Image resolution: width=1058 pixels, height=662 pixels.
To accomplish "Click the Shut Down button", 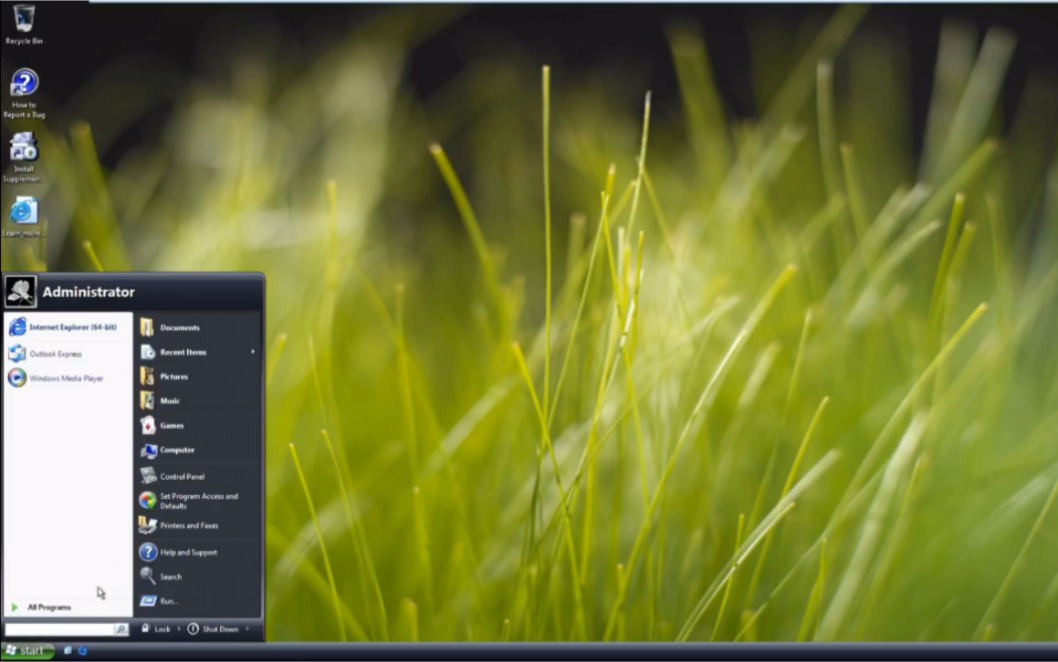I will pyautogui.click(x=213, y=629).
